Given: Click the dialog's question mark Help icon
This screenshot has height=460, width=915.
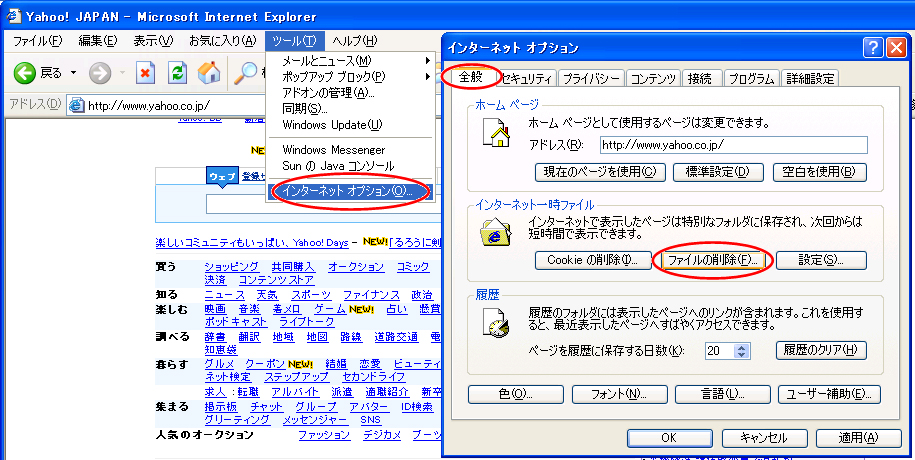Looking at the screenshot, I should 871,47.
